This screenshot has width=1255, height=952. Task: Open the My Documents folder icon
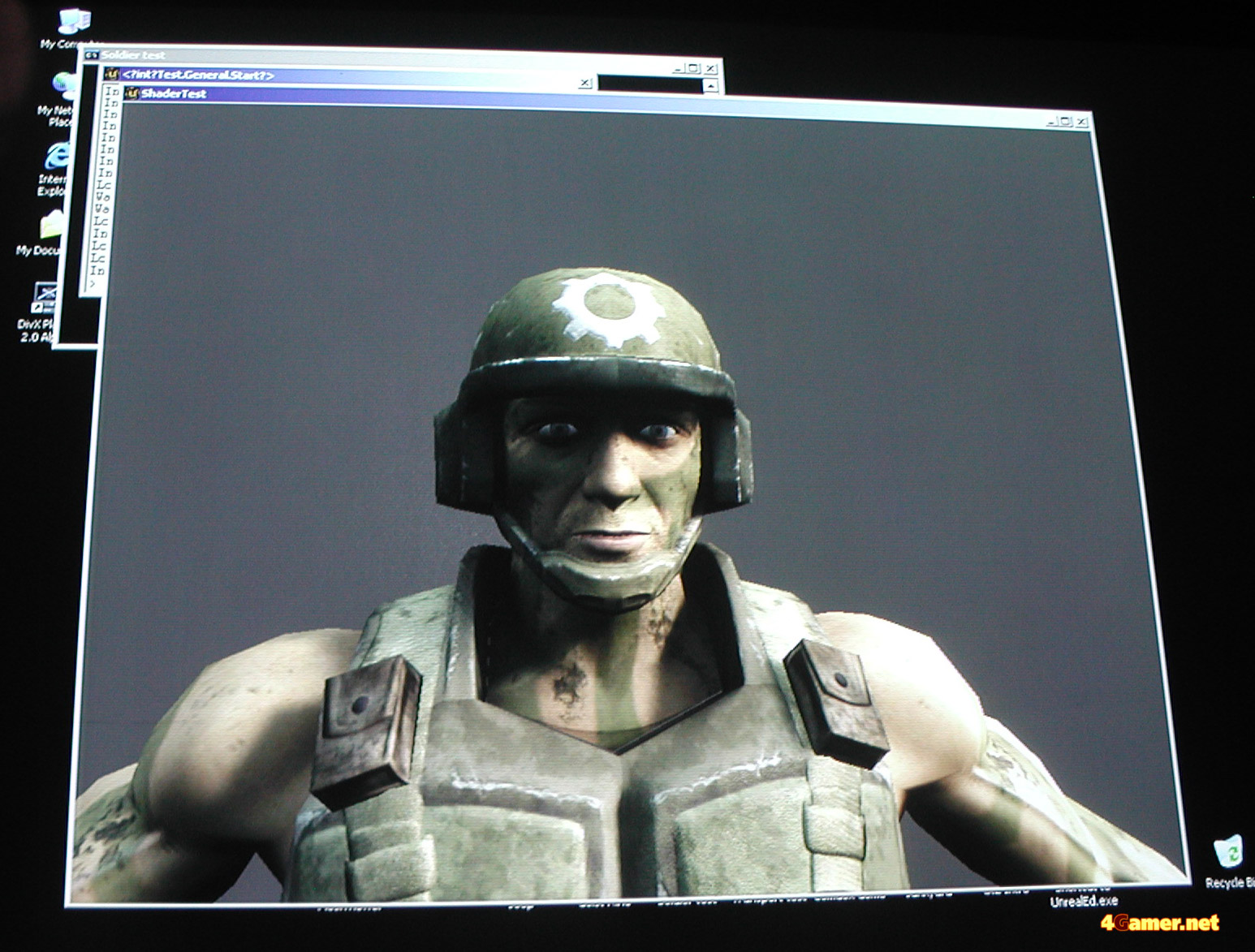[50, 226]
